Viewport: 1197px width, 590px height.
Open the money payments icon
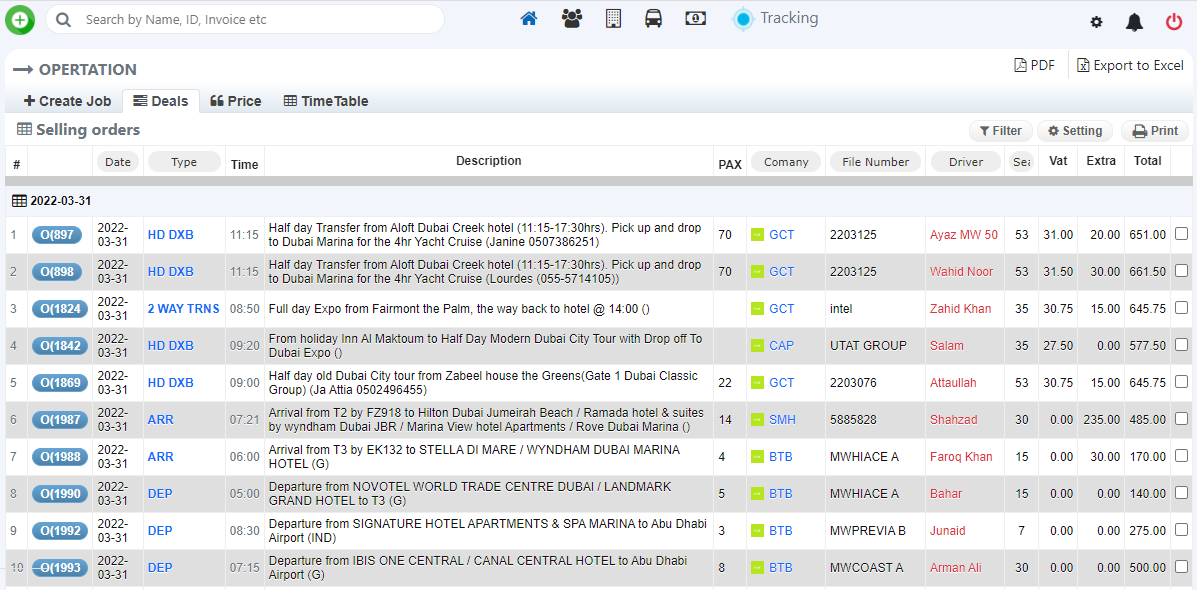coord(696,19)
